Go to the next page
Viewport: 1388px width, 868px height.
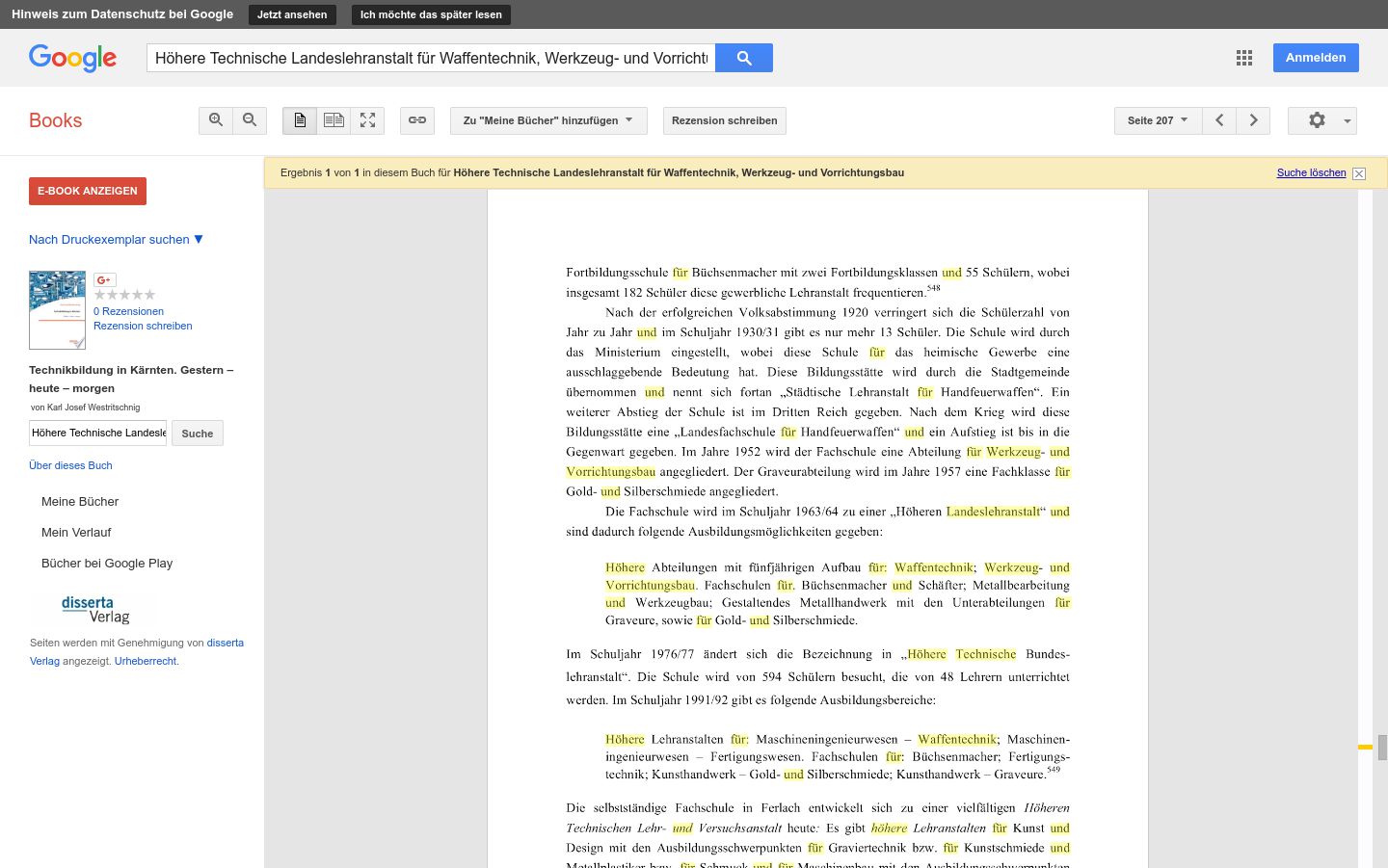[1253, 120]
